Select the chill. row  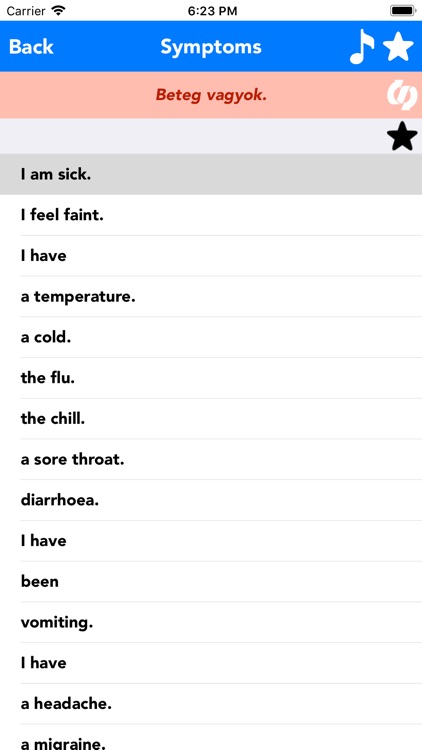coord(211,419)
